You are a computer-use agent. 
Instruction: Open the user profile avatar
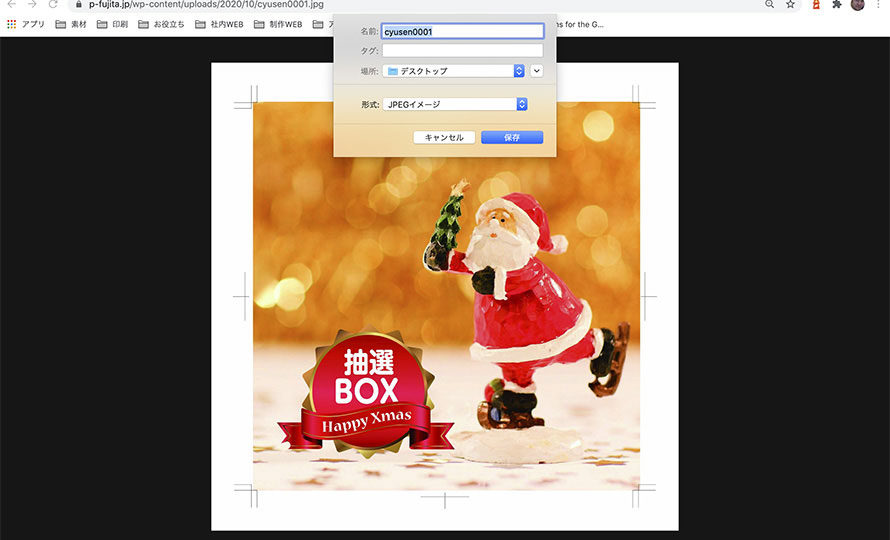(857, 4)
